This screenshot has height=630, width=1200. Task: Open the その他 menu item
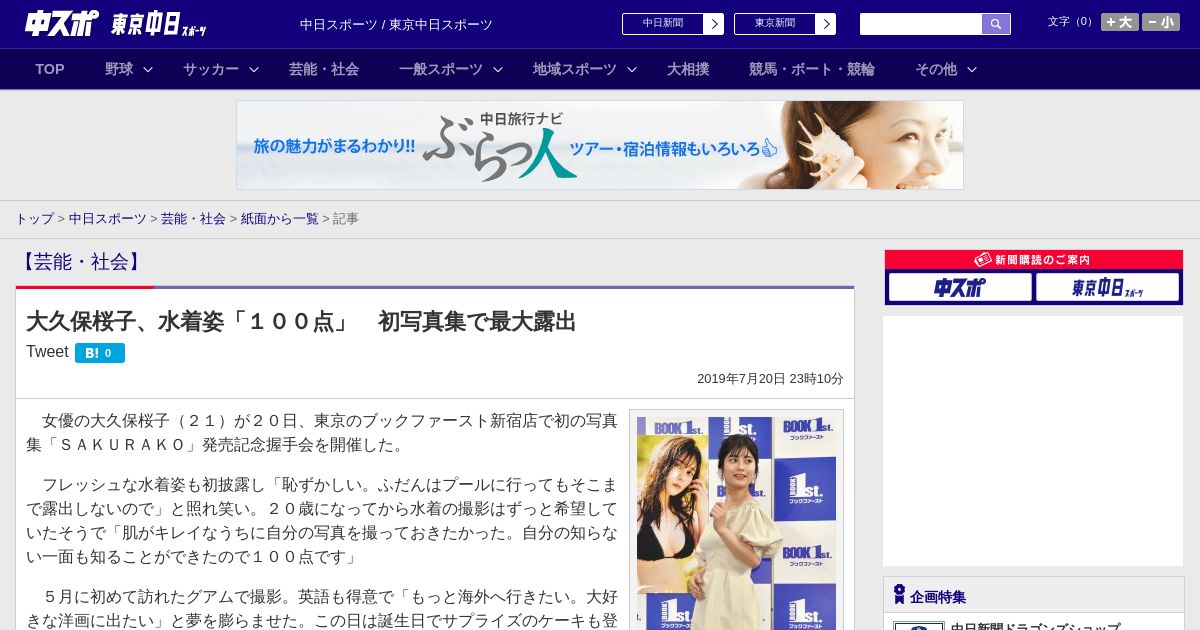(x=936, y=69)
